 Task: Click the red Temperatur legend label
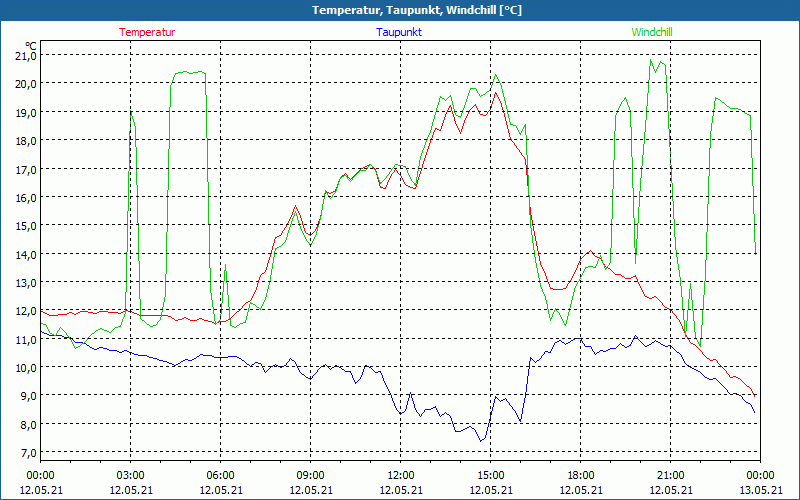(147, 32)
